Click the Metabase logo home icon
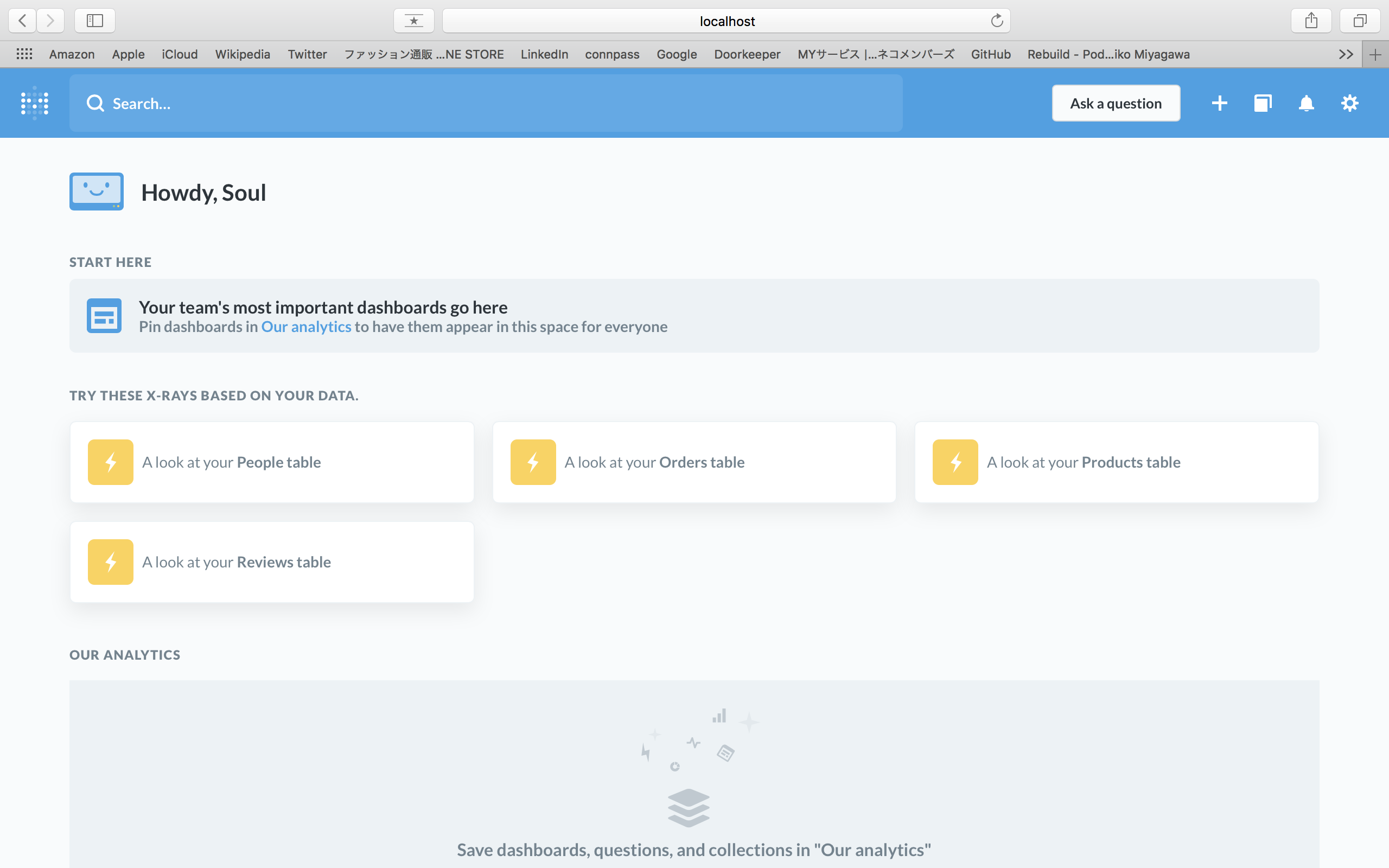 tap(34, 103)
